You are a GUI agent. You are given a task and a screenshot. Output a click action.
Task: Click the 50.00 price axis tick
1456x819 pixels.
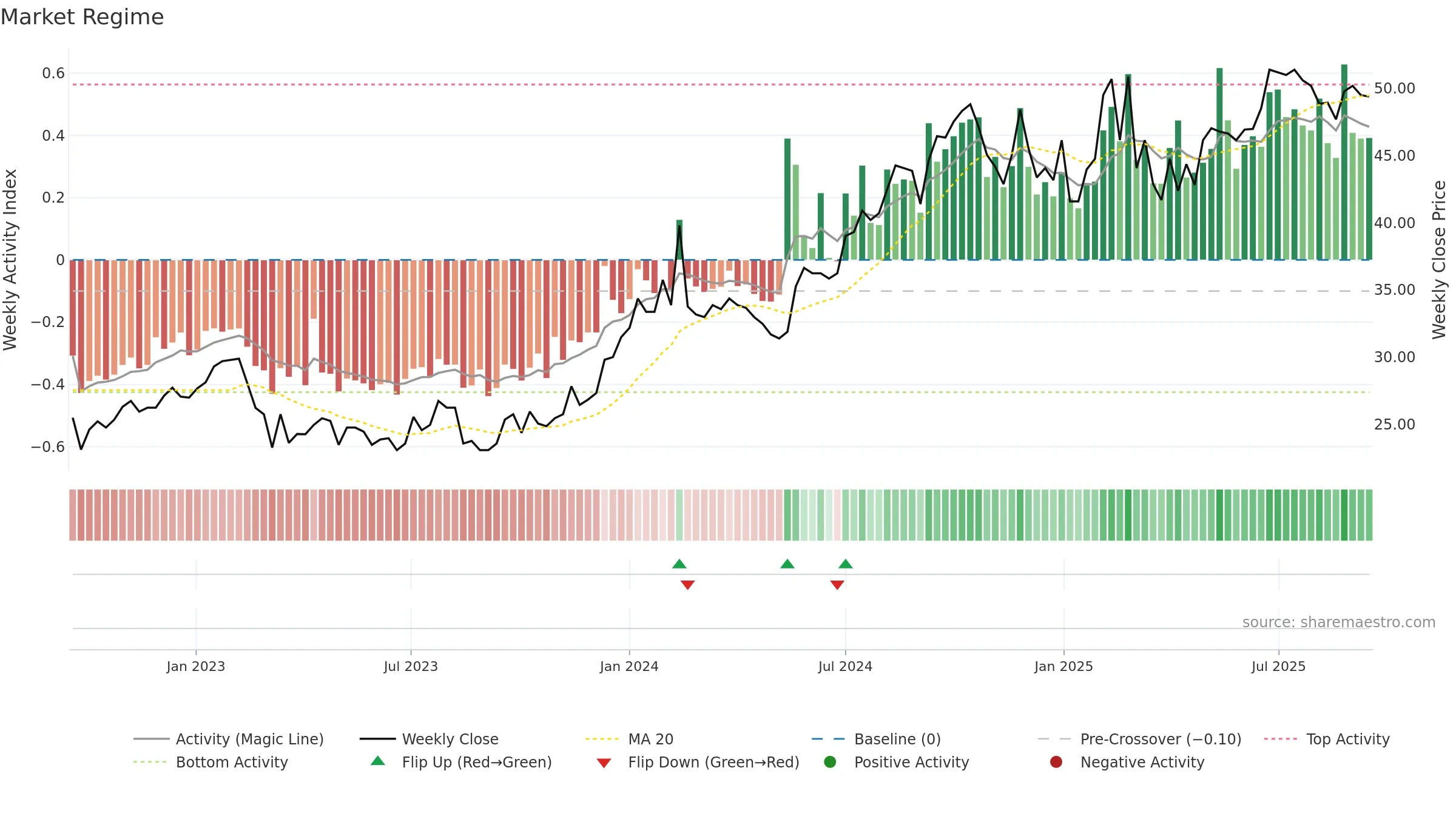click(1394, 89)
